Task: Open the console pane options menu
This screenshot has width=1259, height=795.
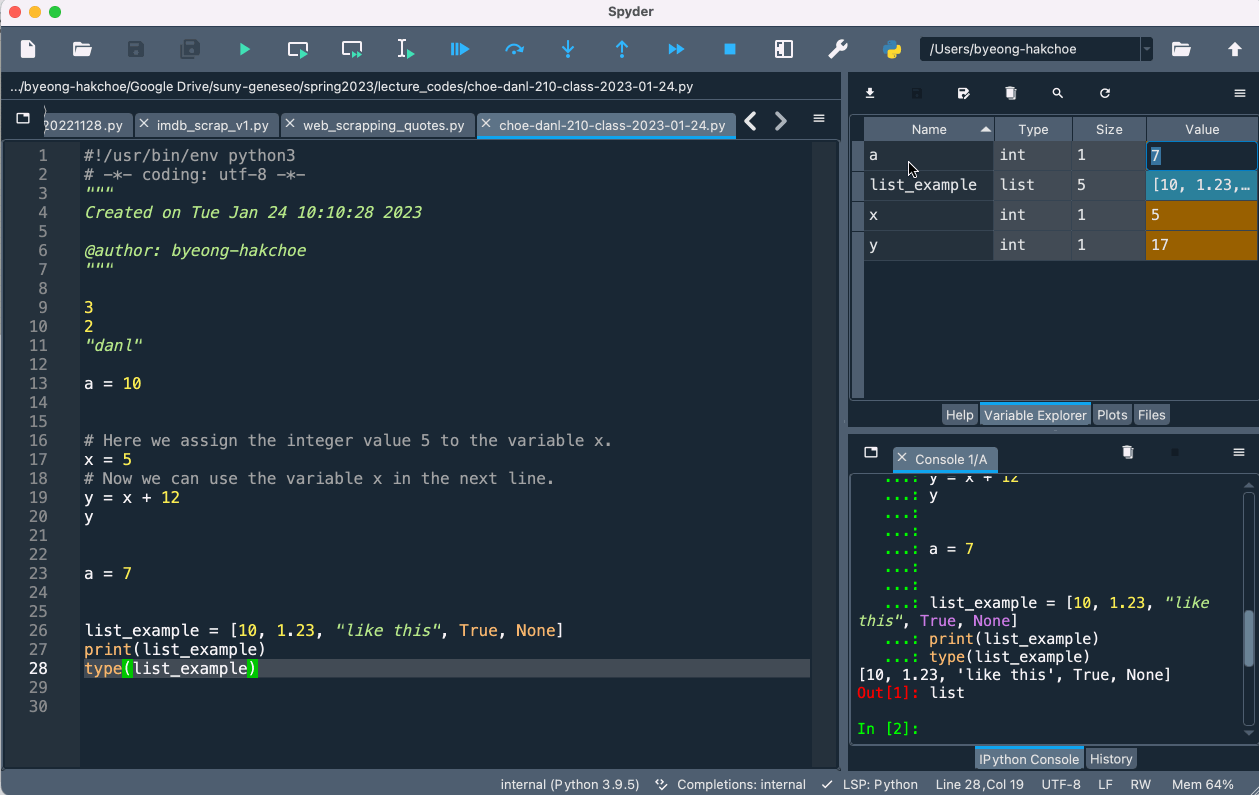Action: point(1239,452)
